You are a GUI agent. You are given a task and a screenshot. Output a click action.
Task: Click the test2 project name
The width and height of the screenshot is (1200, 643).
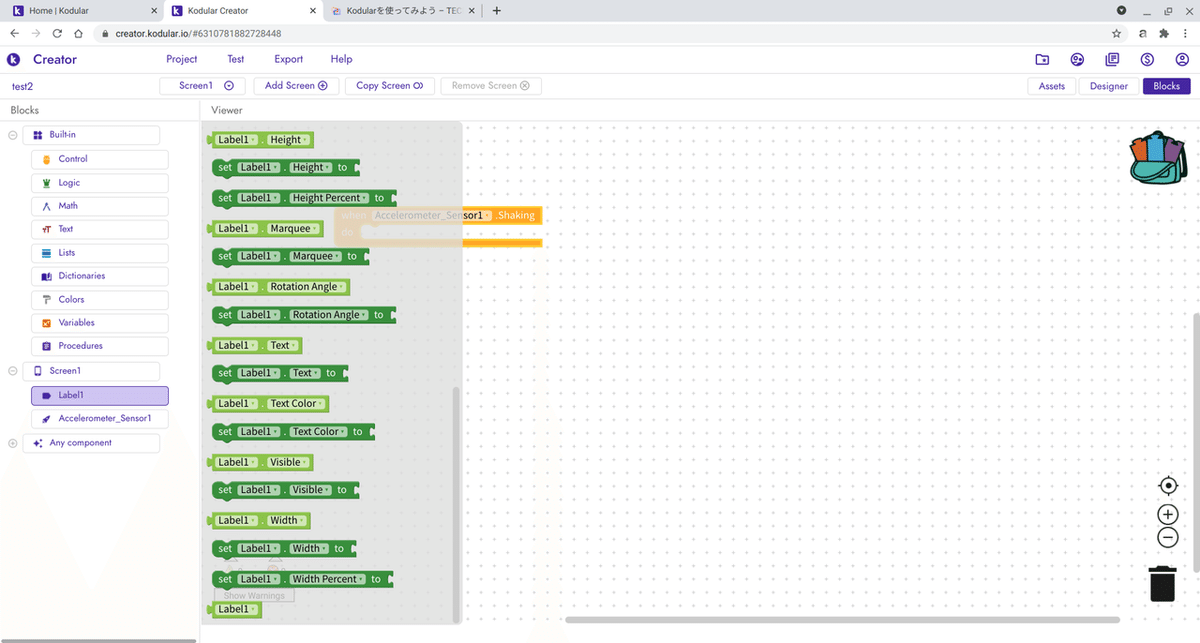[22, 87]
